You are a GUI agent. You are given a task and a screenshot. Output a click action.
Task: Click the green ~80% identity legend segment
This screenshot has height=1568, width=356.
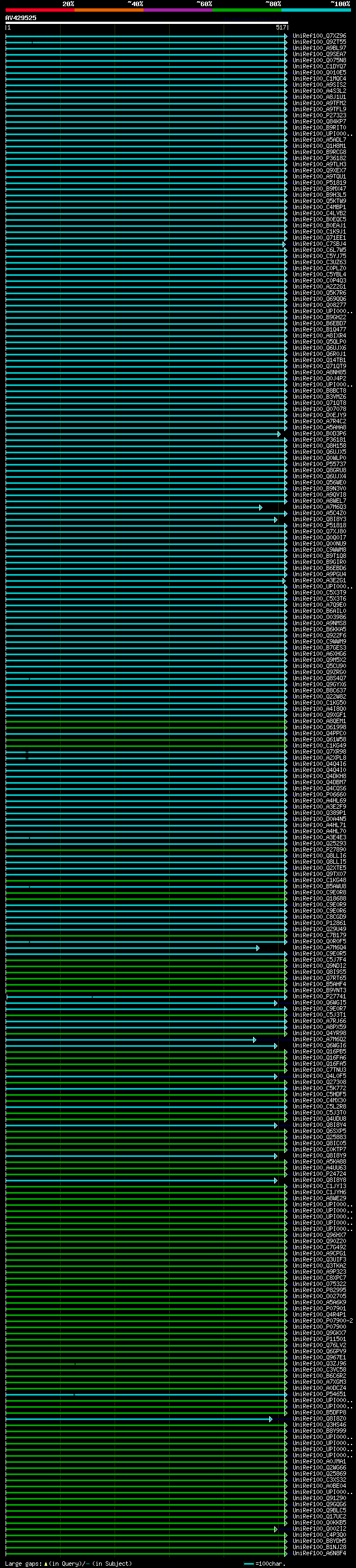[x=247, y=10]
